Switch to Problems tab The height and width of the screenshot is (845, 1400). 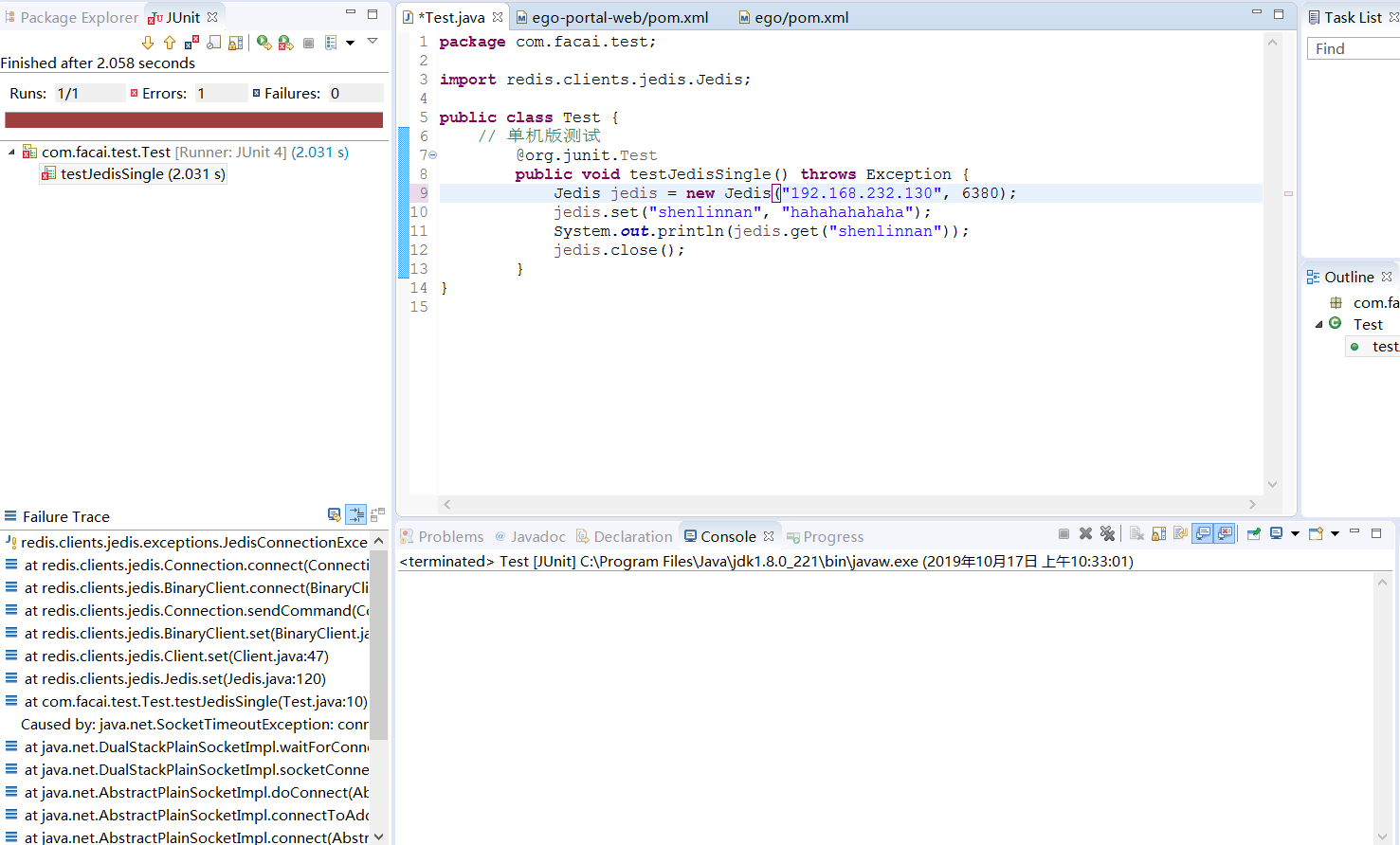(x=442, y=536)
